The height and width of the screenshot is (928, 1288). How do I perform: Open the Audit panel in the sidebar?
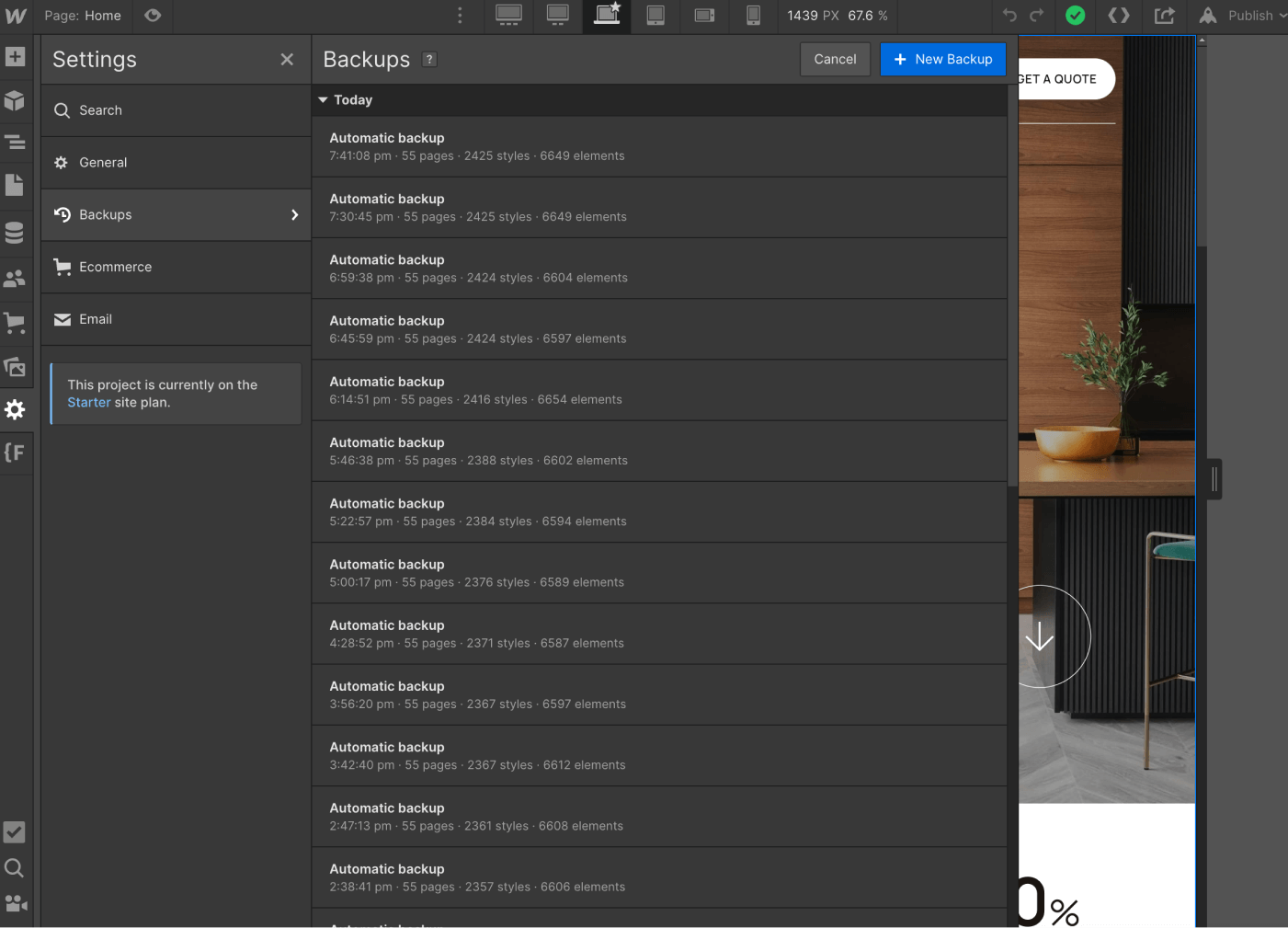pos(15,832)
